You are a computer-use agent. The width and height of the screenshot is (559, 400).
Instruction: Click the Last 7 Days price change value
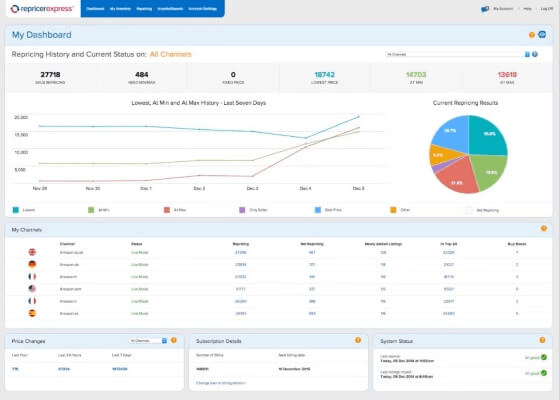119,369
